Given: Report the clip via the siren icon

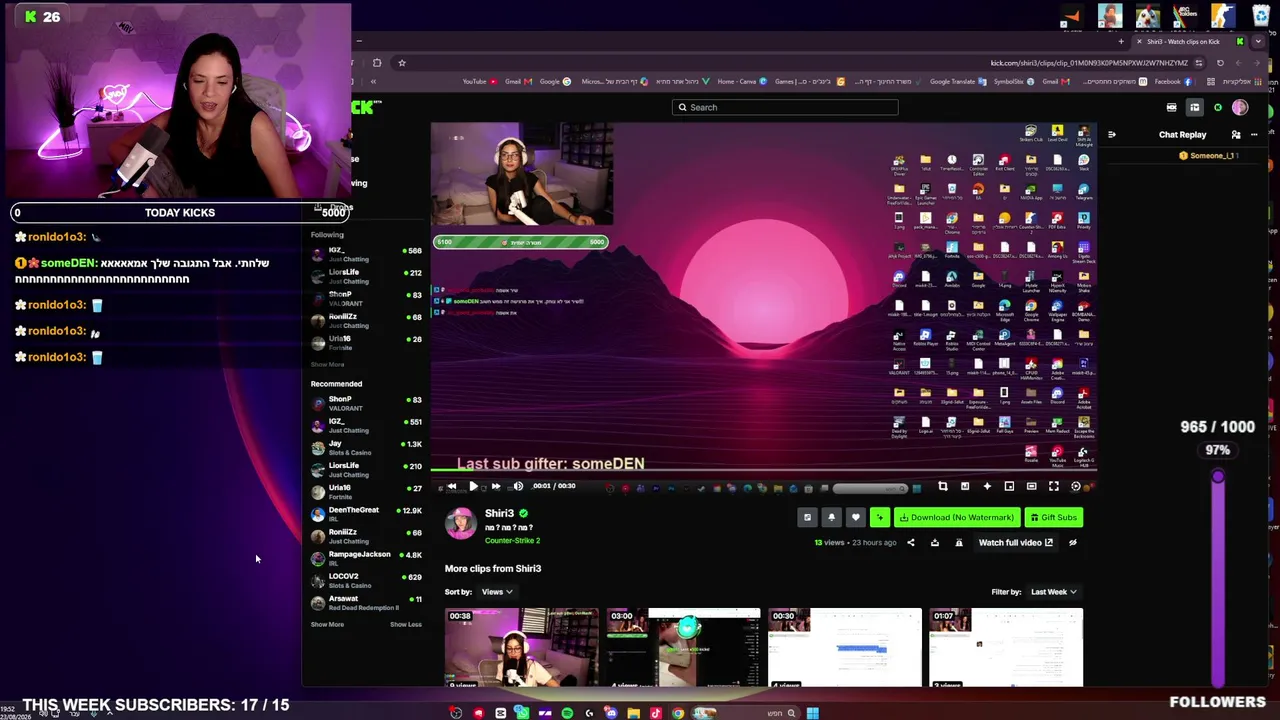Looking at the screenshot, I should (959, 543).
